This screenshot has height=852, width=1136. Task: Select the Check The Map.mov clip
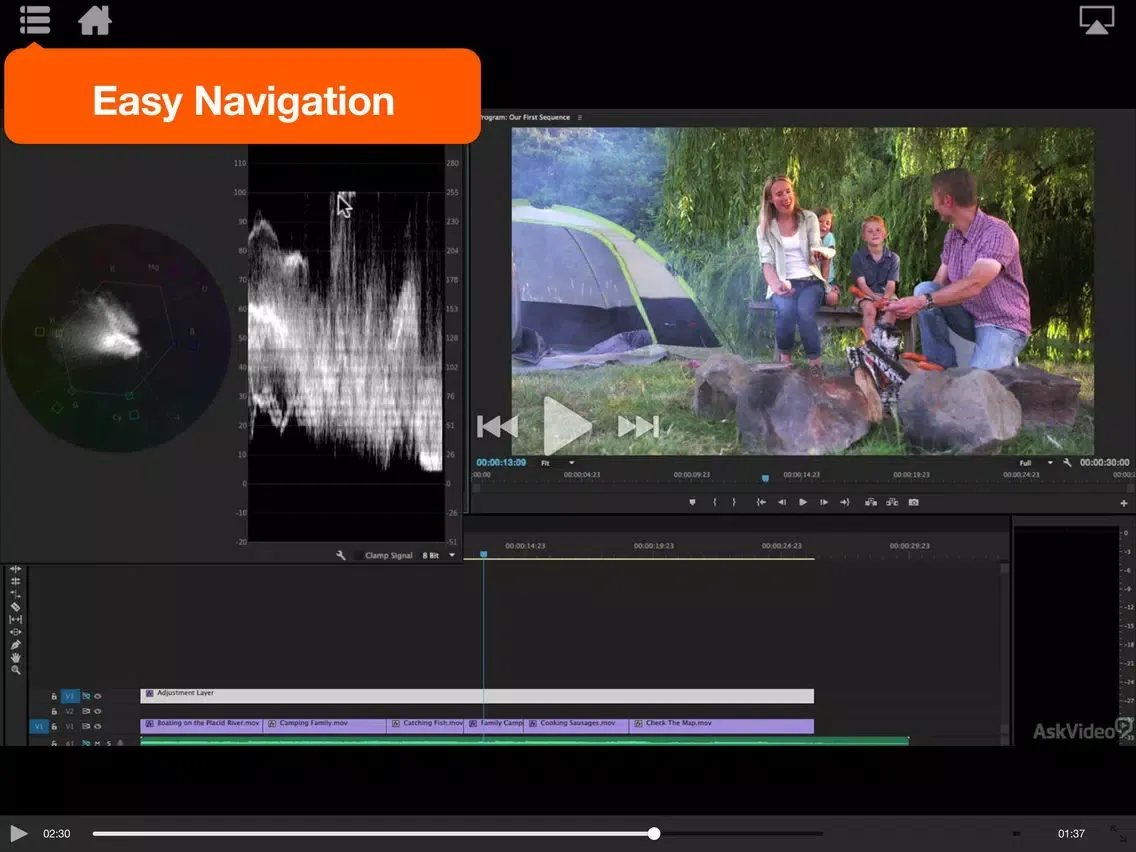722,727
